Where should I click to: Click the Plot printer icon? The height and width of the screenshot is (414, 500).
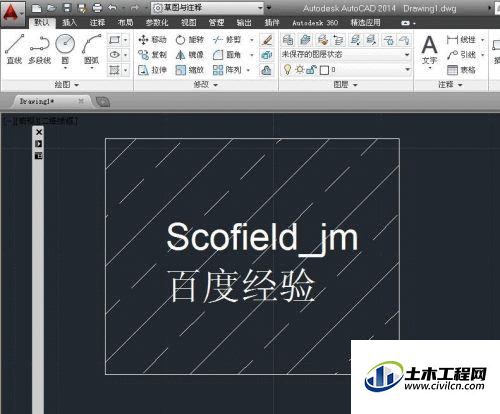97,8
